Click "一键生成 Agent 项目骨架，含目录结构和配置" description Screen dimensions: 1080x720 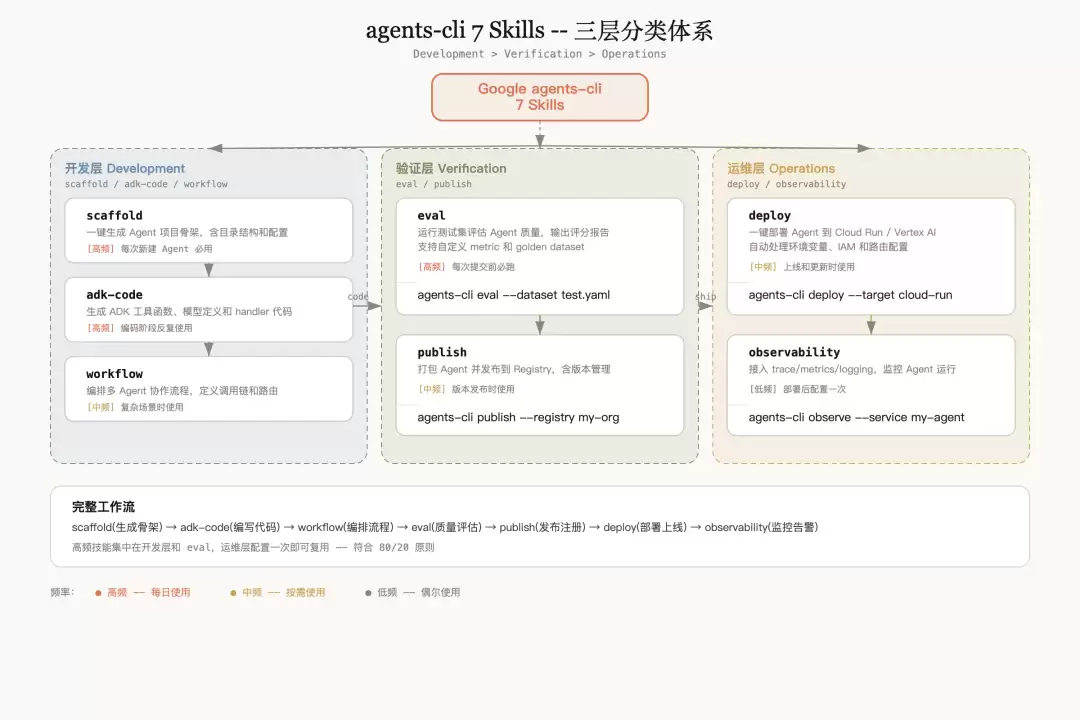[187, 232]
